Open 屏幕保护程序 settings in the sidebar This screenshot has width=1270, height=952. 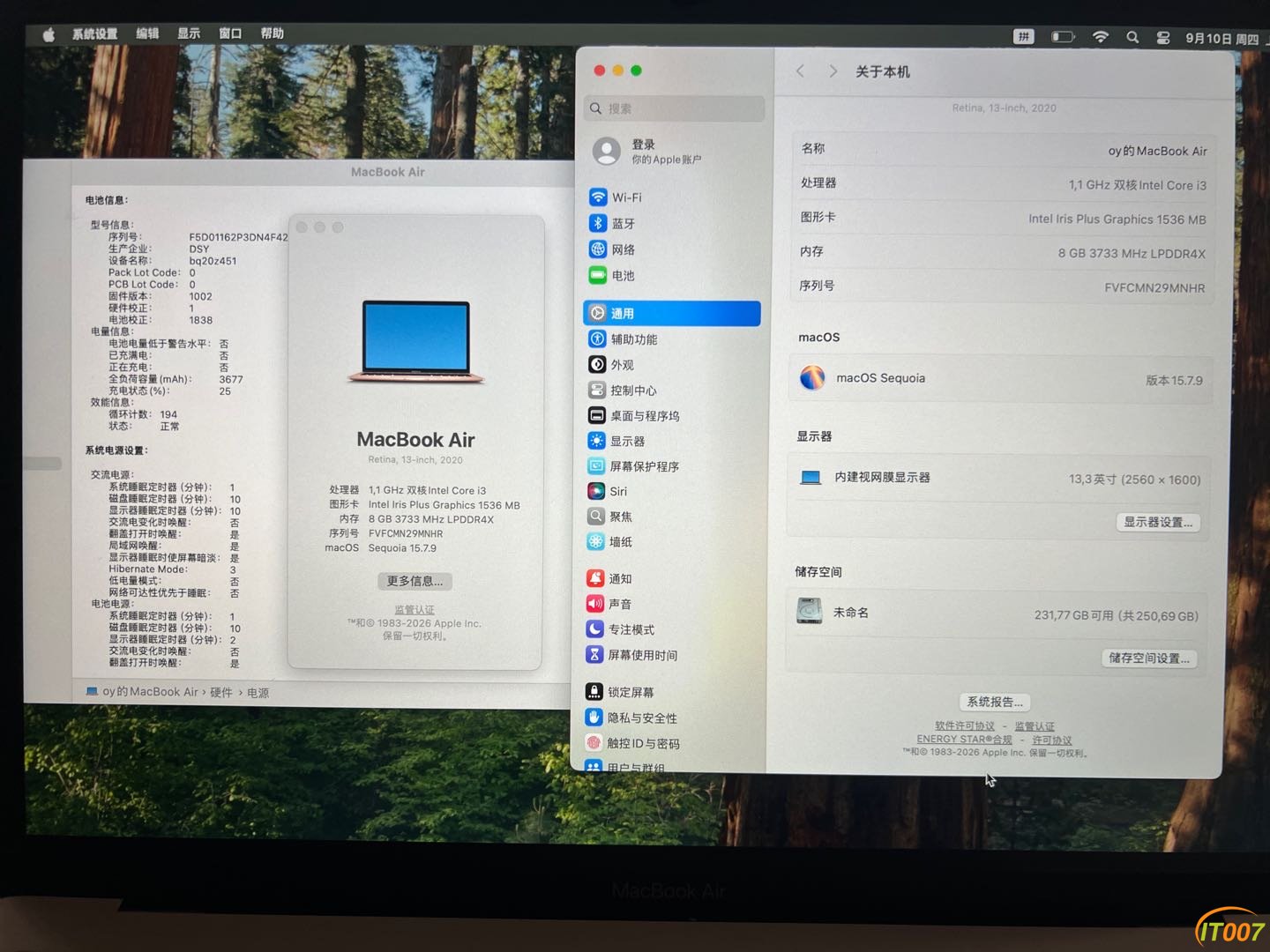(672, 466)
